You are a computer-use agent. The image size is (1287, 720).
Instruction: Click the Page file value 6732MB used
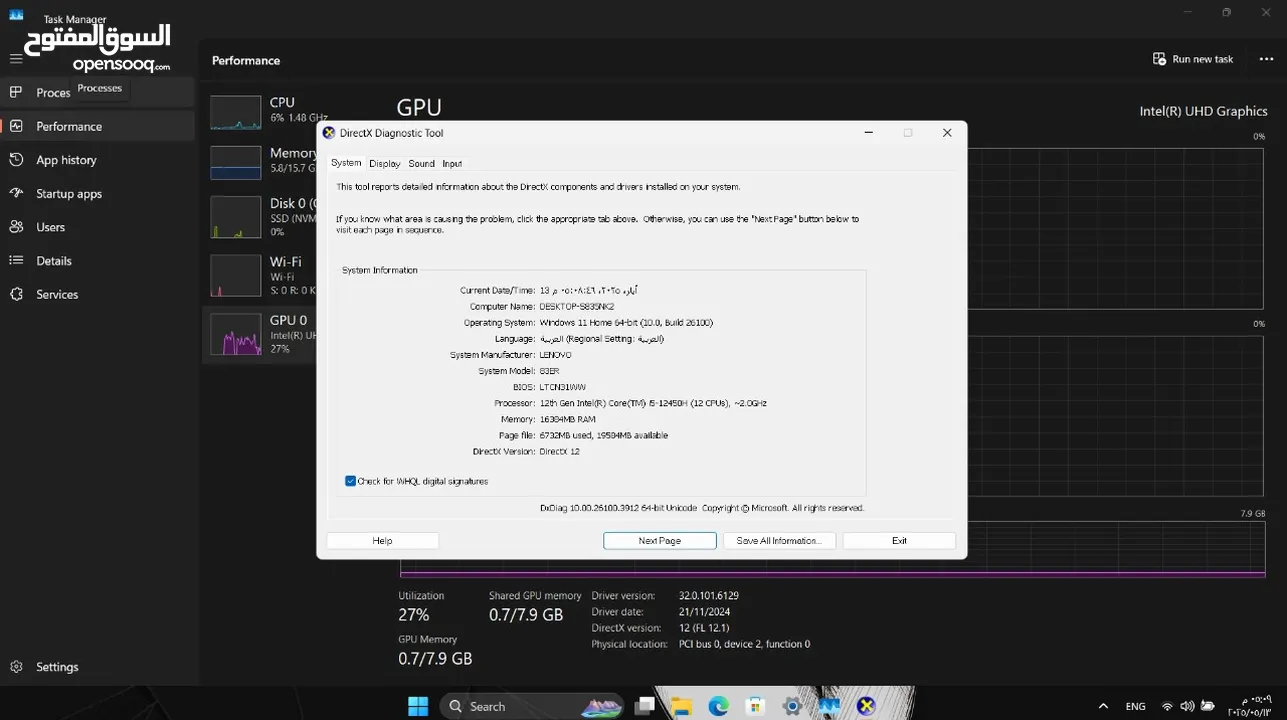[x=603, y=435]
